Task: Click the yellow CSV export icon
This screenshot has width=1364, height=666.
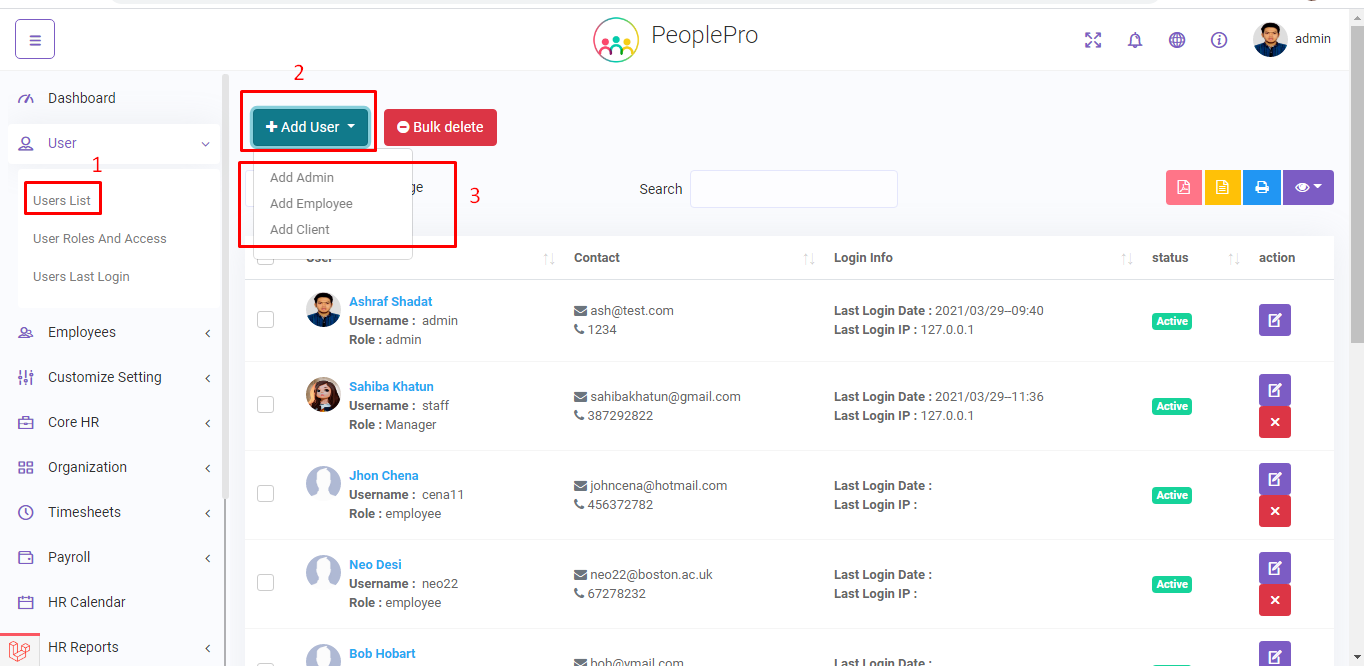Action: (1222, 187)
